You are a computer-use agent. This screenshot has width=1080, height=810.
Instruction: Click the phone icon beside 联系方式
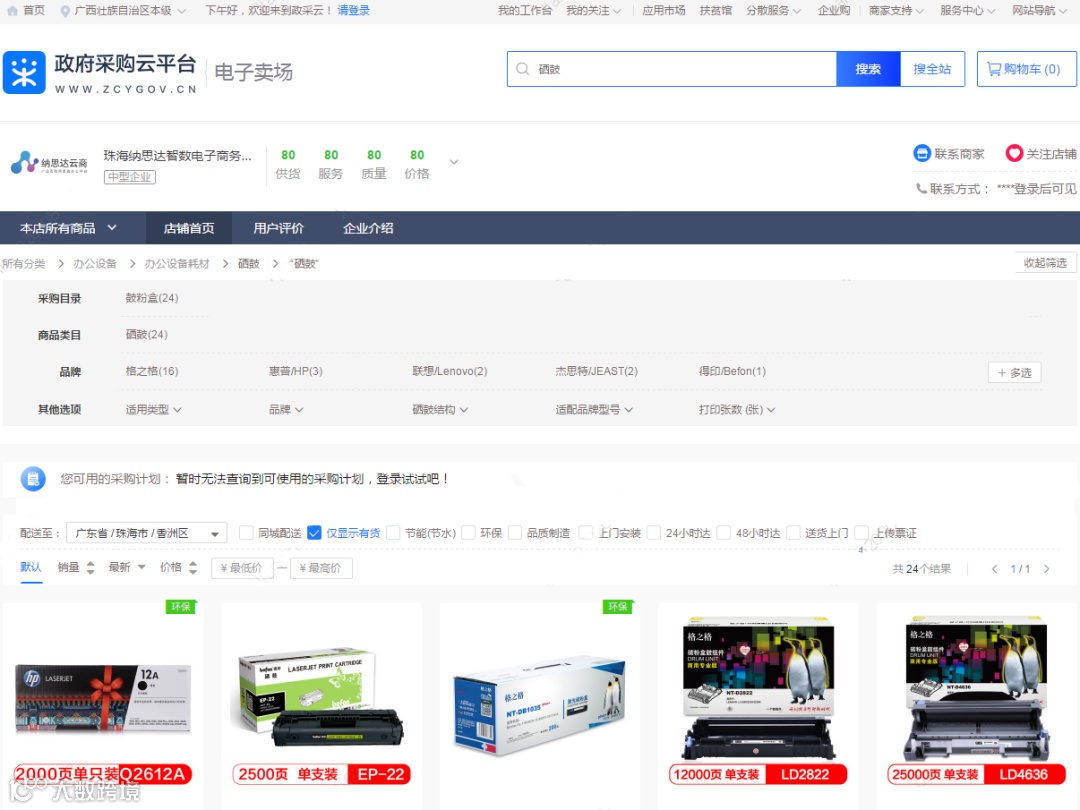921,188
